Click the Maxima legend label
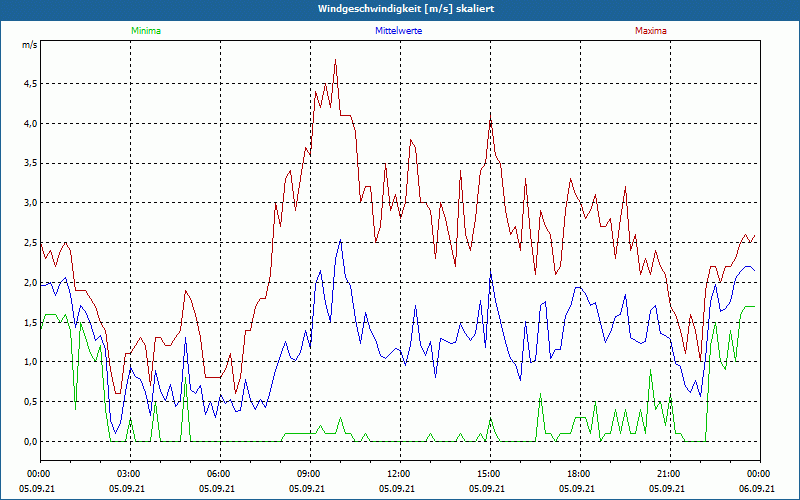The image size is (800, 500). [x=650, y=31]
